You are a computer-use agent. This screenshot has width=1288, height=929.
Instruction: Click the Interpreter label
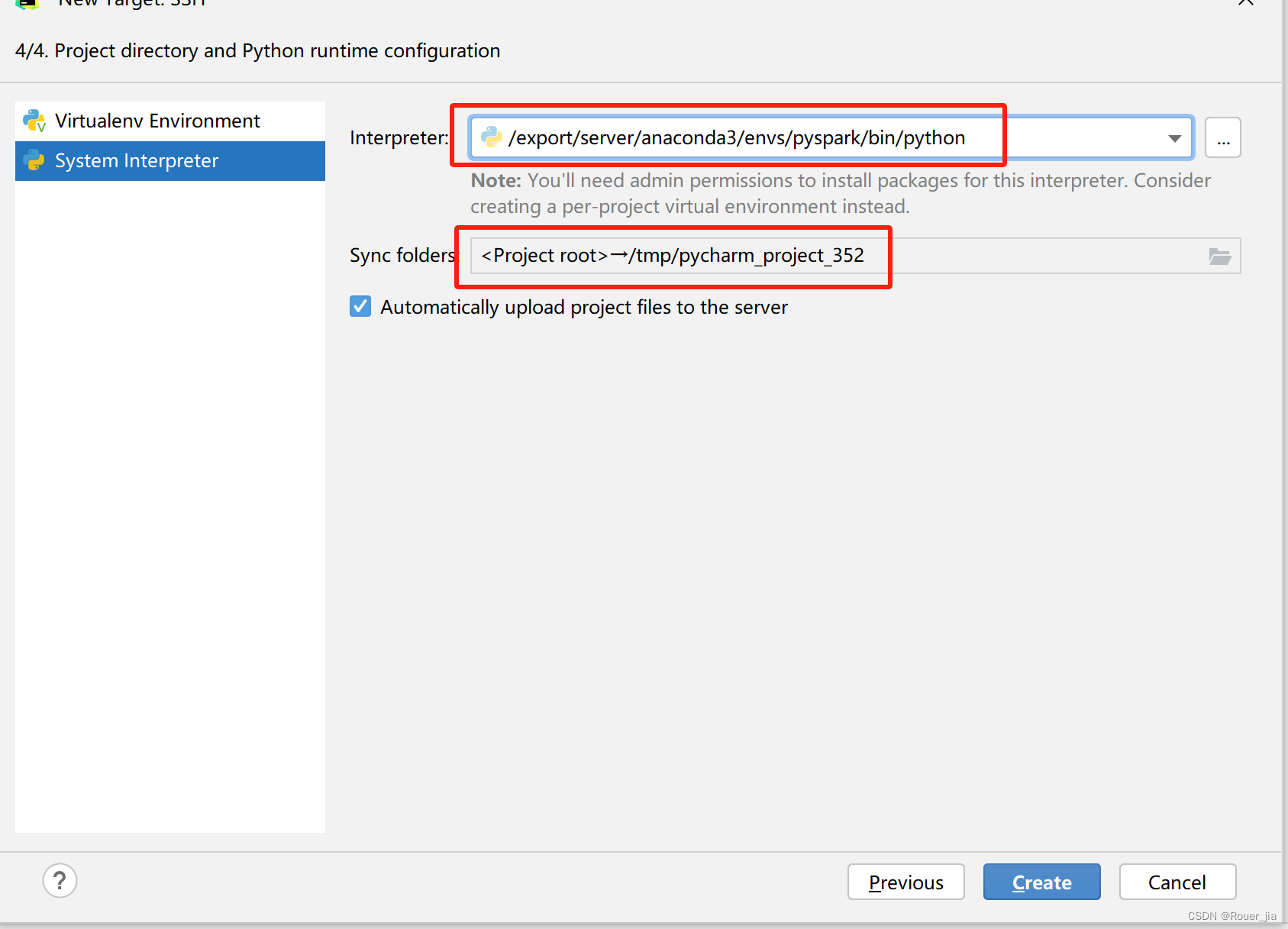tap(399, 138)
